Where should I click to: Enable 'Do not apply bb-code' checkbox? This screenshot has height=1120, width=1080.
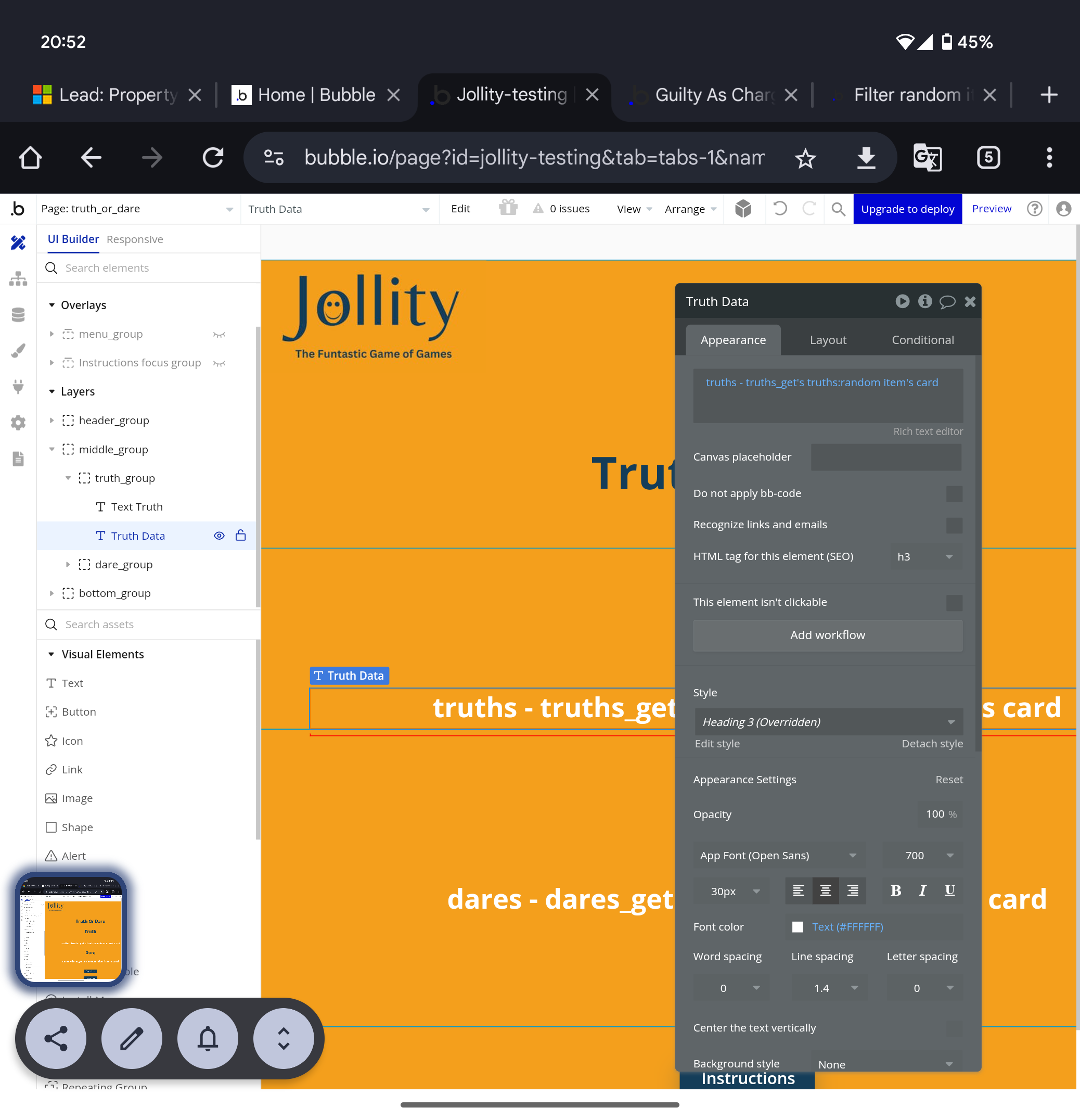click(954, 494)
